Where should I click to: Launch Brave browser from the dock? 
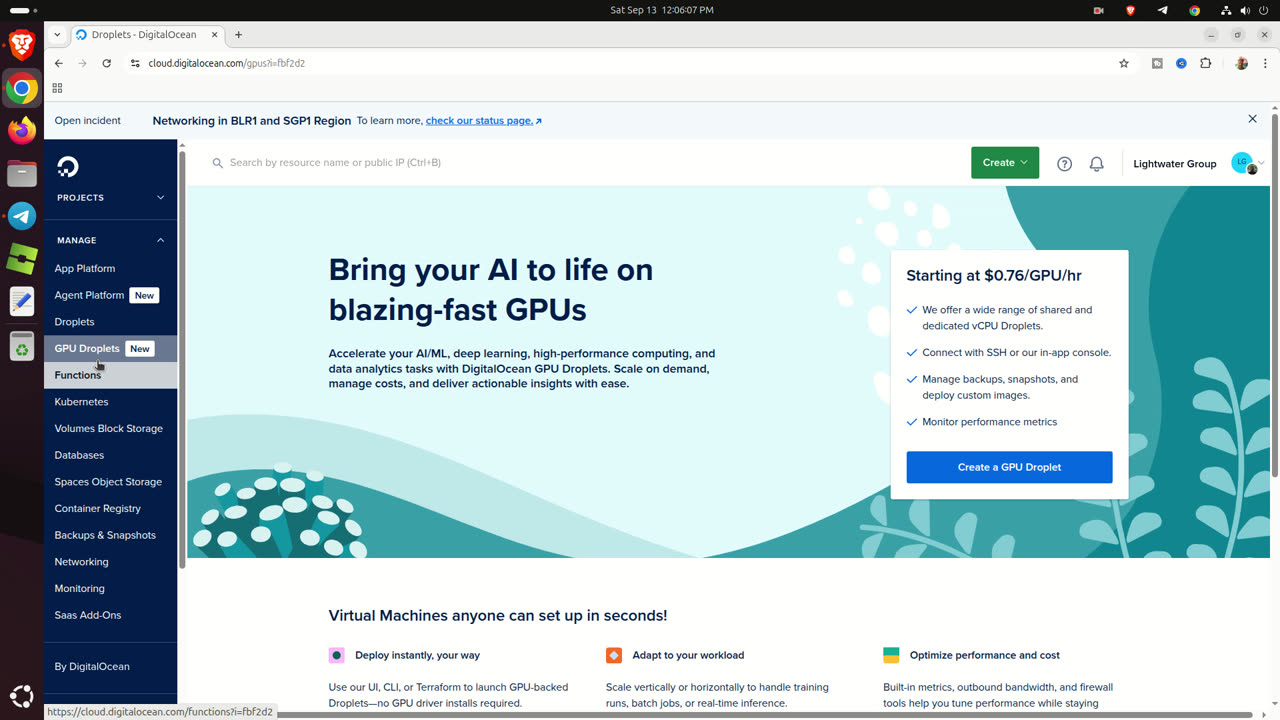(x=22, y=44)
